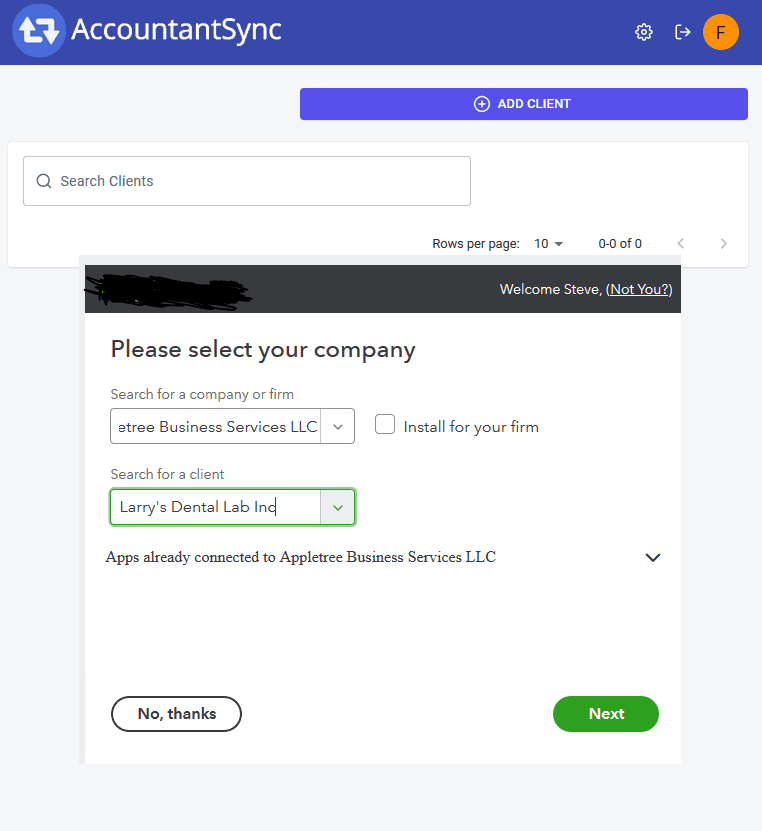Open the Not You? link
The image size is (762, 831).
[x=638, y=289]
